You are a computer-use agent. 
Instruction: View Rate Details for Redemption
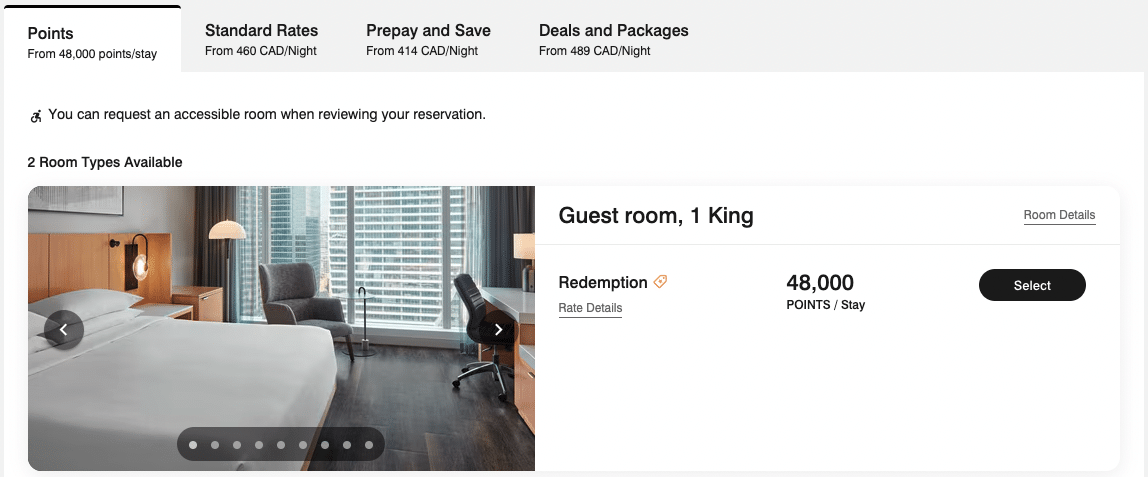coord(590,308)
